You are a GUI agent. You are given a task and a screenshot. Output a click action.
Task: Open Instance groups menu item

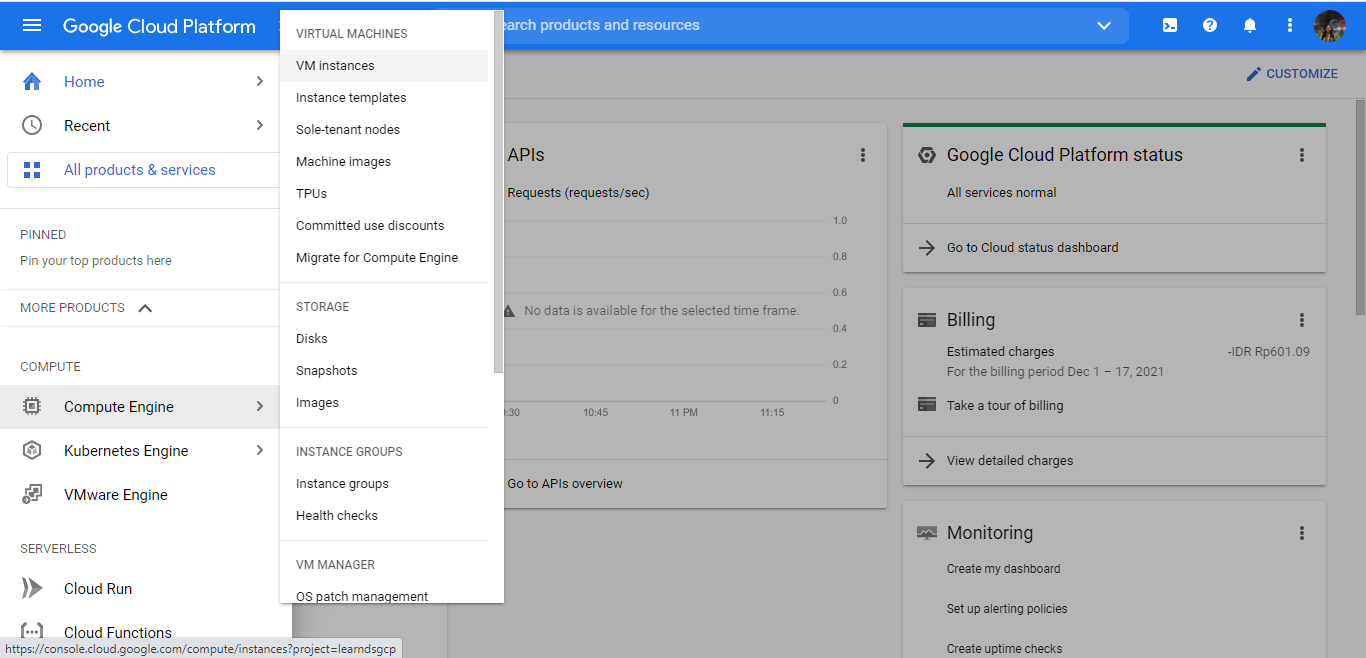pyautogui.click(x=384, y=484)
